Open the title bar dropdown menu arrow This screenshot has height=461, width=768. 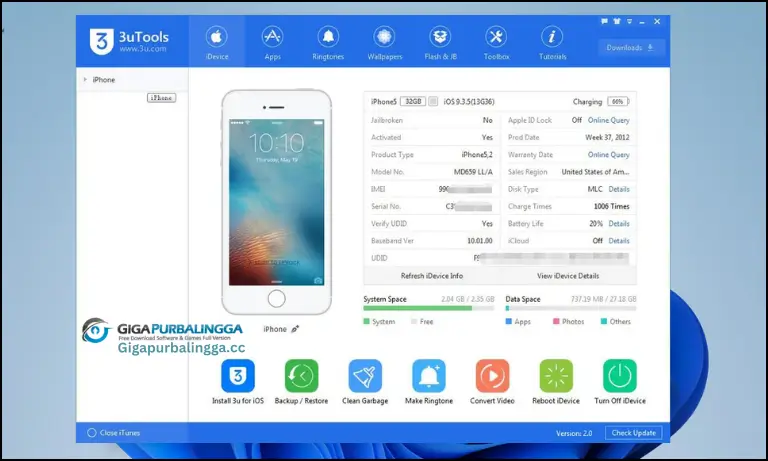629,21
